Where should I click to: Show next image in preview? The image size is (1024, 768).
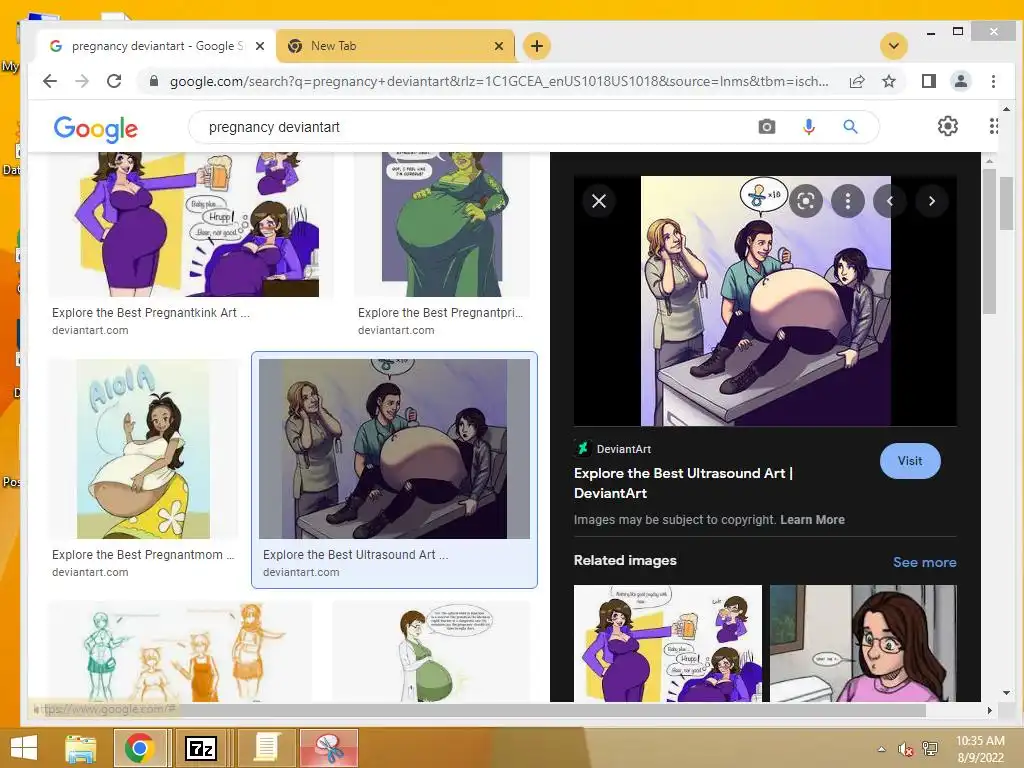[932, 201]
